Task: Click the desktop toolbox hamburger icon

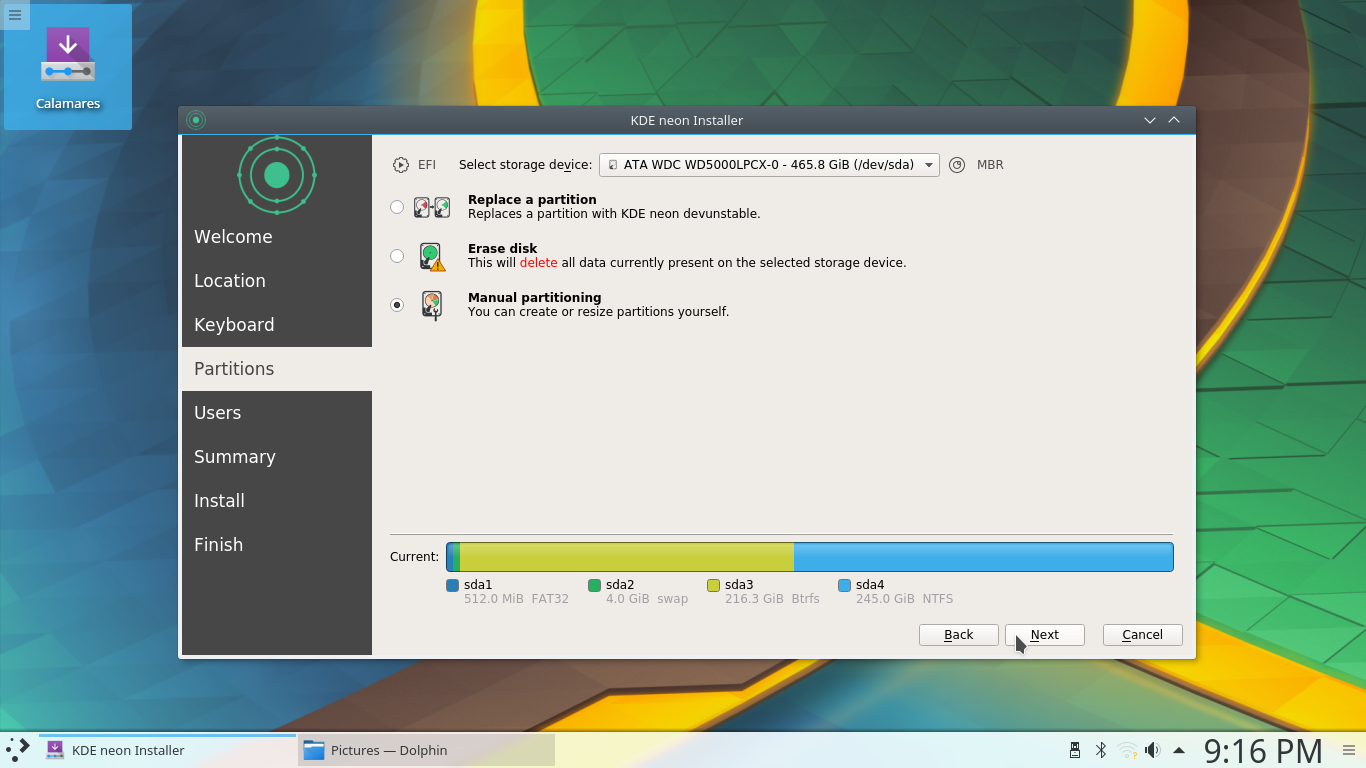Action: coord(15,15)
